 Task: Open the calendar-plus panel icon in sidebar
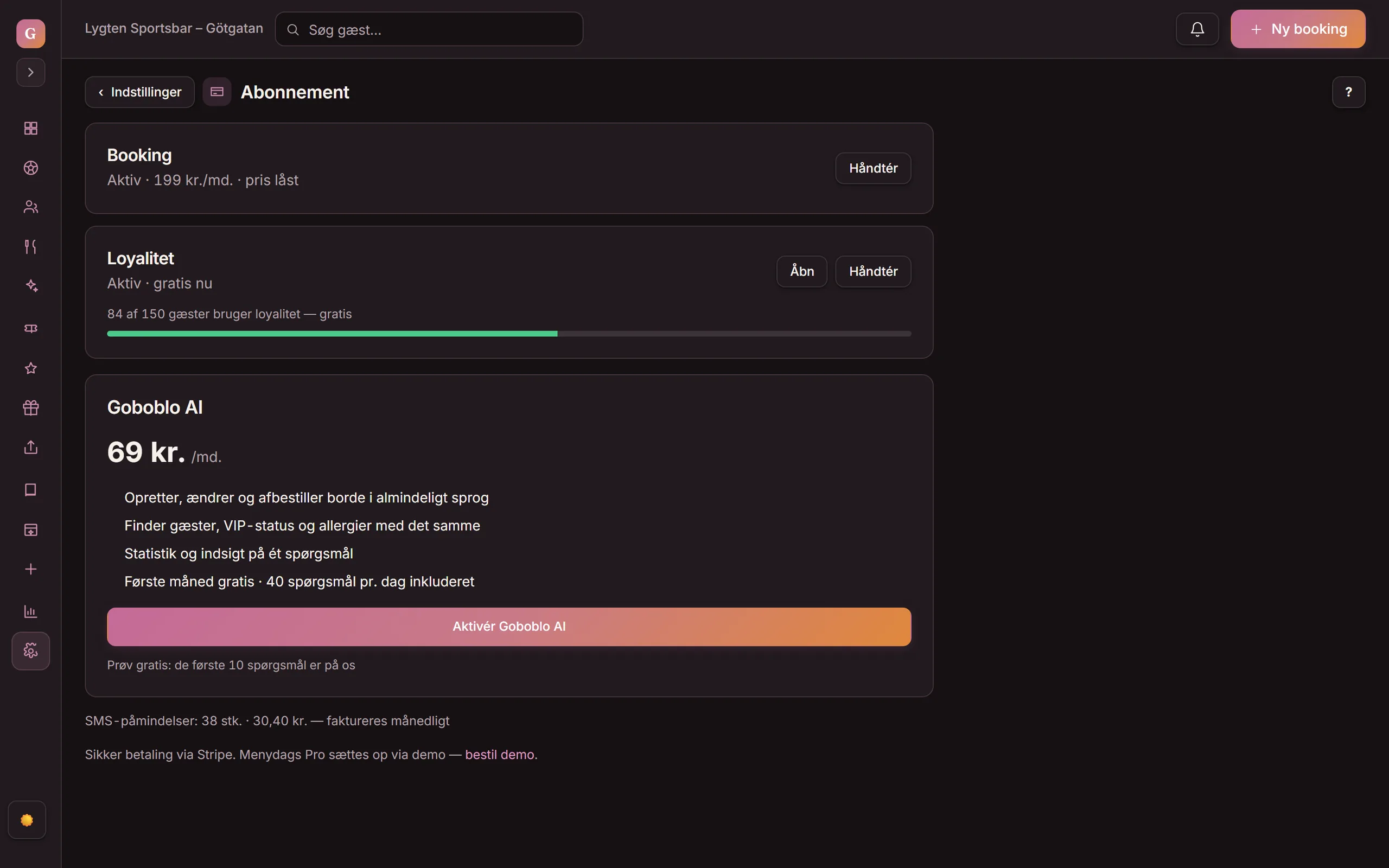click(30, 529)
